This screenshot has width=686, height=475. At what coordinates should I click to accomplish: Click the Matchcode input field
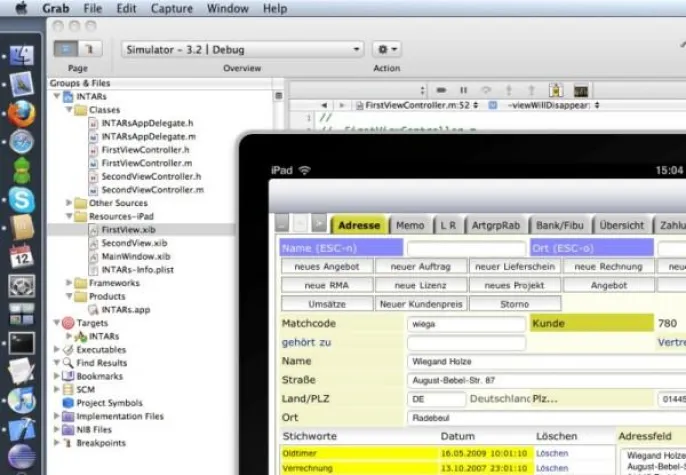(466, 324)
